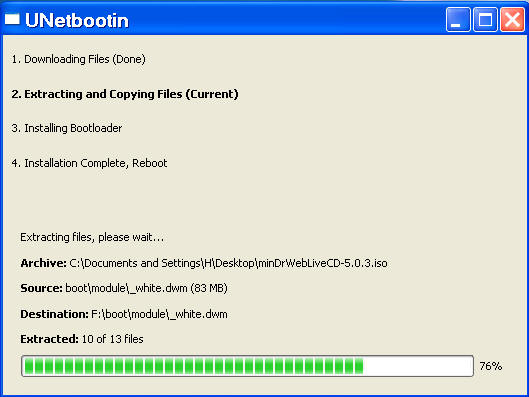Click Destination line F:\boot\module\_white.dwm

124,314
